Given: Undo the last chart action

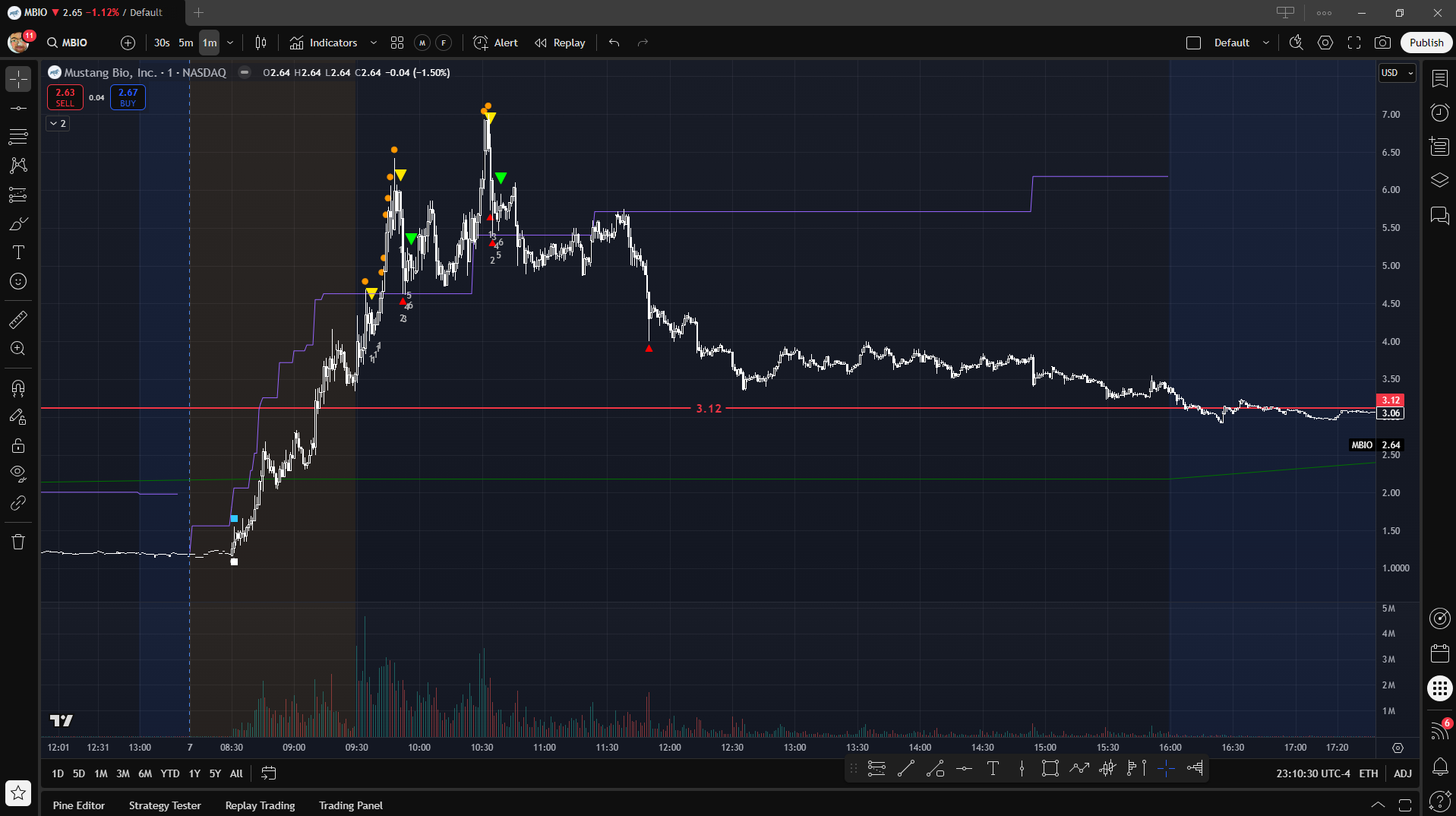Looking at the screenshot, I should (614, 43).
